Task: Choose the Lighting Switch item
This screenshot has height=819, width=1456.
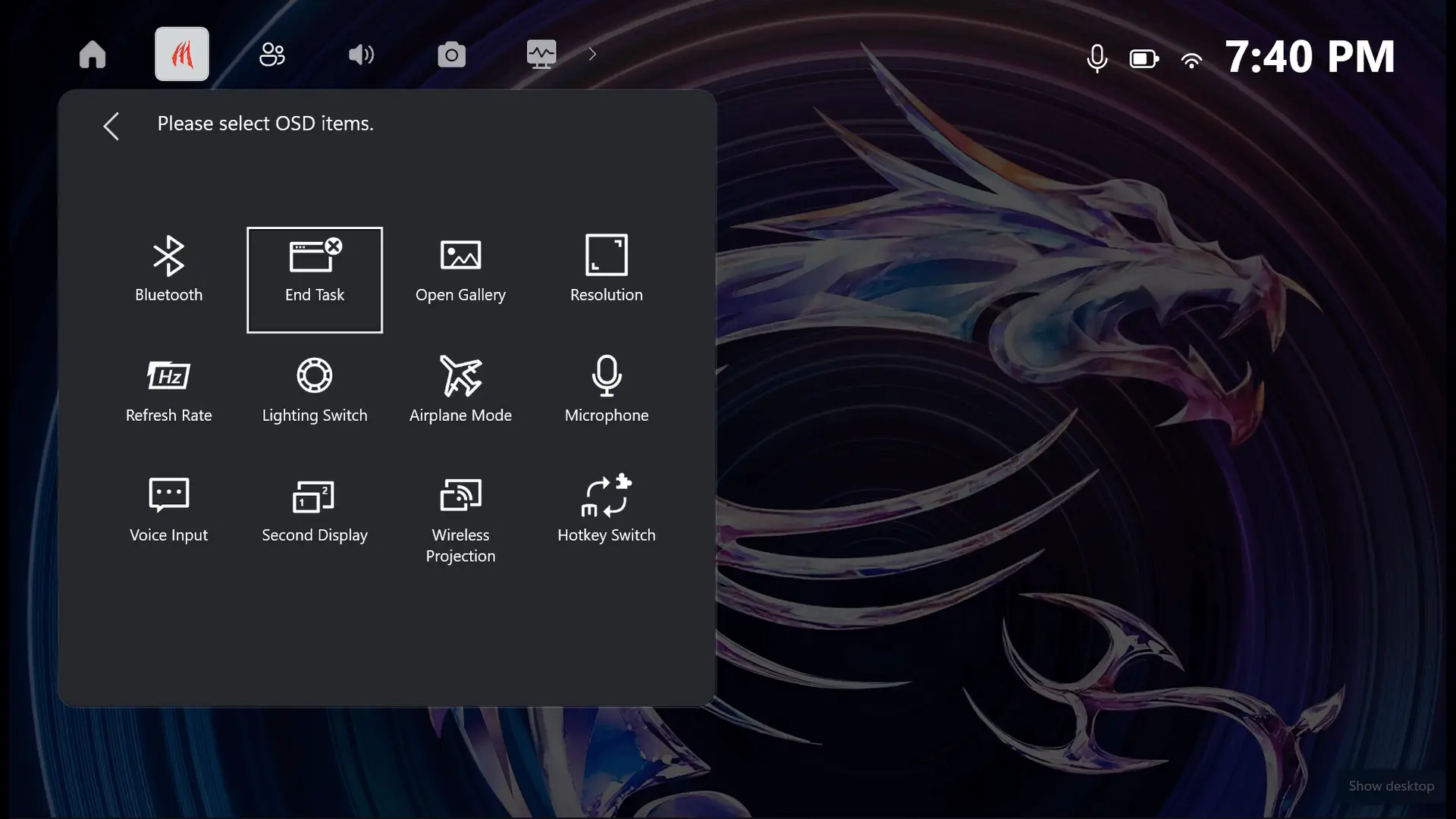Action: pyautogui.click(x=314, y=390)
